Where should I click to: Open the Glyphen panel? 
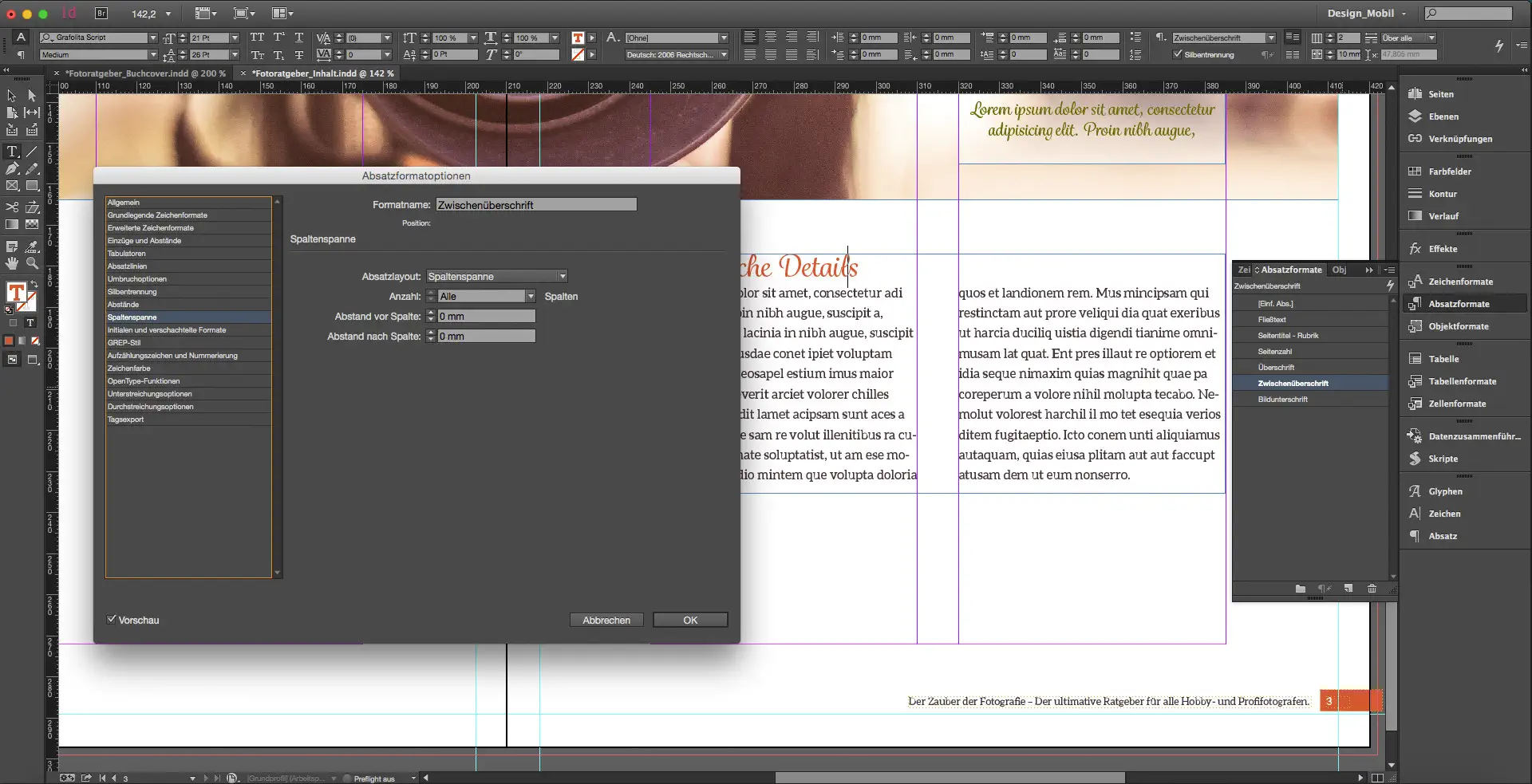[x=1440, y=491]
